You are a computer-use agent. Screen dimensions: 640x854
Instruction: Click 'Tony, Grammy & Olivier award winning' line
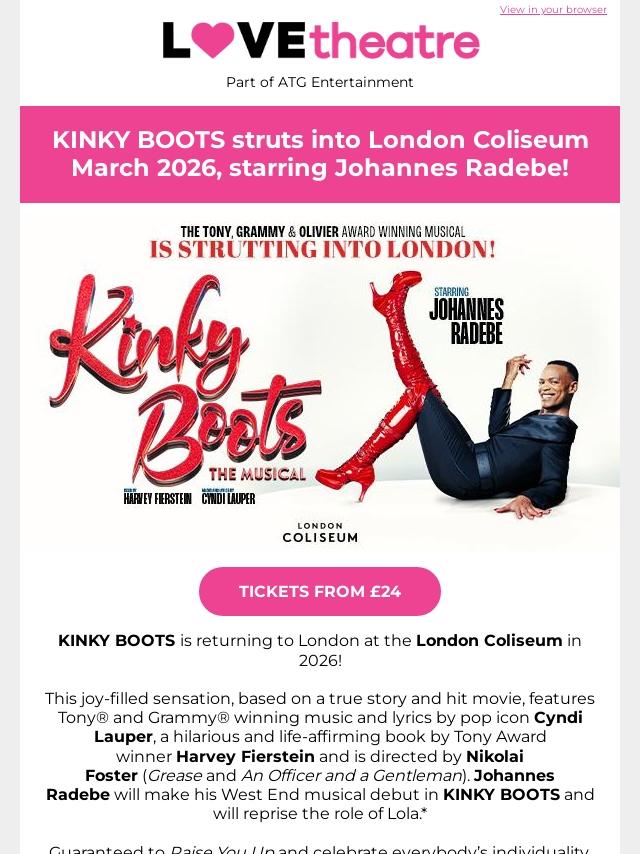pos(322,231)
